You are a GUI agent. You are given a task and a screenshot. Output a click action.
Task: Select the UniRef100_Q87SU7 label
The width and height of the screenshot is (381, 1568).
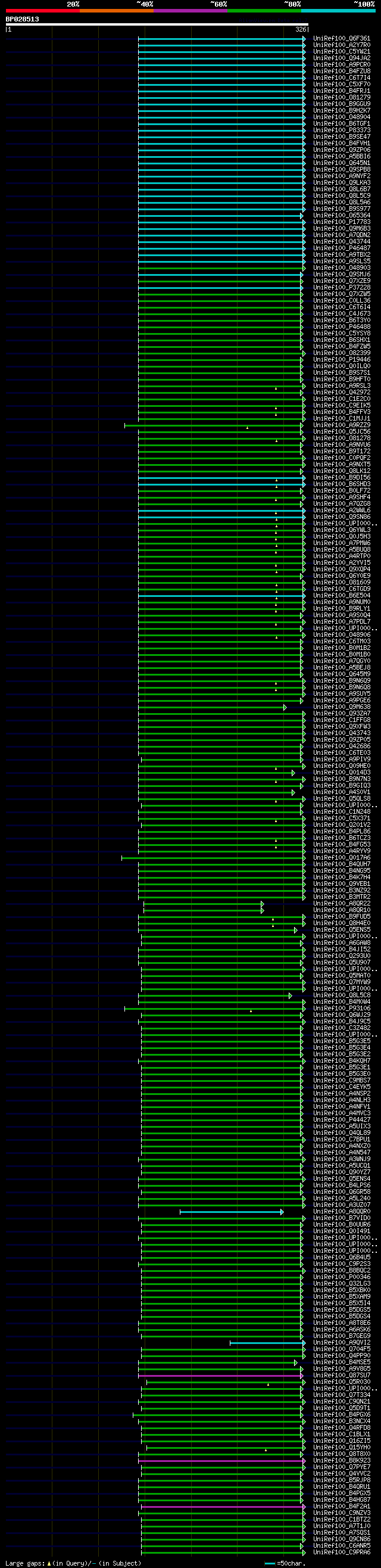pyautogui.click(x=342, y=1376)
